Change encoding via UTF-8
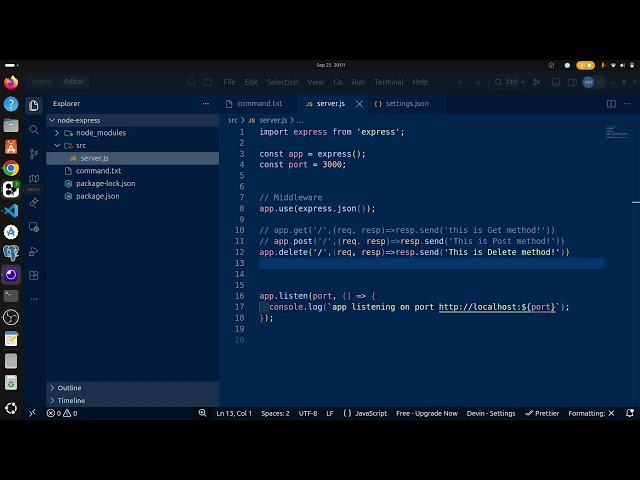 coord(308,413)
